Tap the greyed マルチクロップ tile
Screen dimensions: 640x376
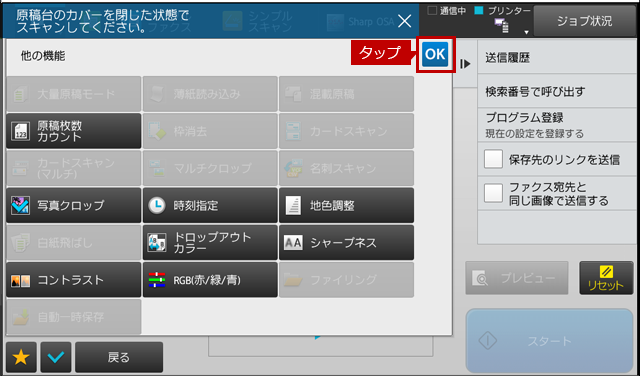210,168
